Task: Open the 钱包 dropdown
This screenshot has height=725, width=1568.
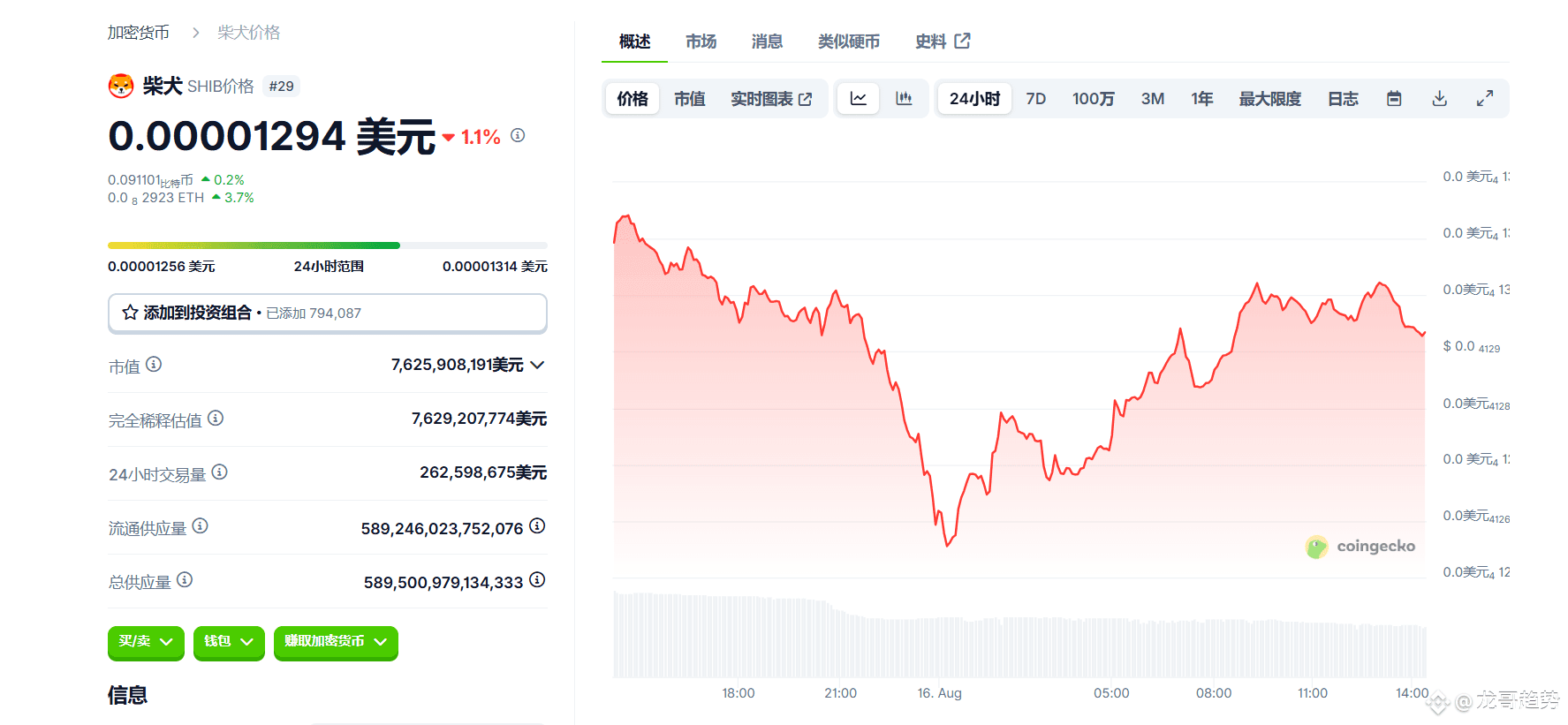Action: tap(228, 642)
